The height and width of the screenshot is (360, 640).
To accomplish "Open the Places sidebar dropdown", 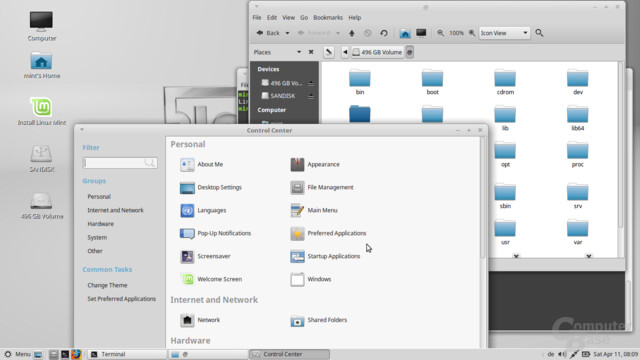I will tap(299, 52).
